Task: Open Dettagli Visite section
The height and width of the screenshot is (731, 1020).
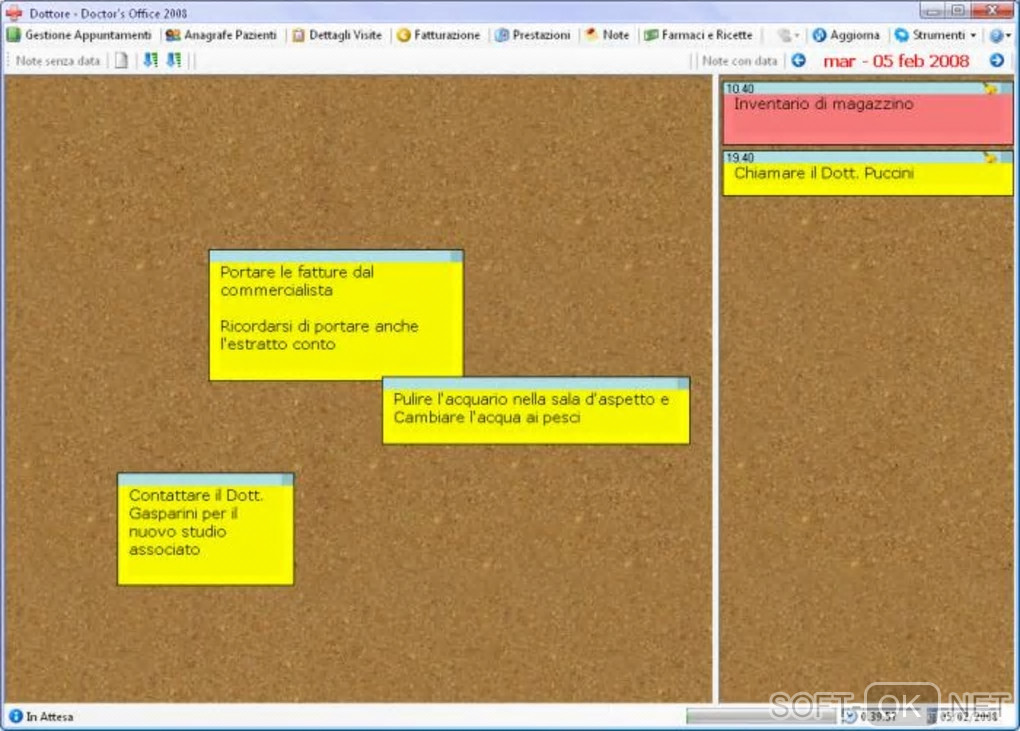Action: [337, 35]
